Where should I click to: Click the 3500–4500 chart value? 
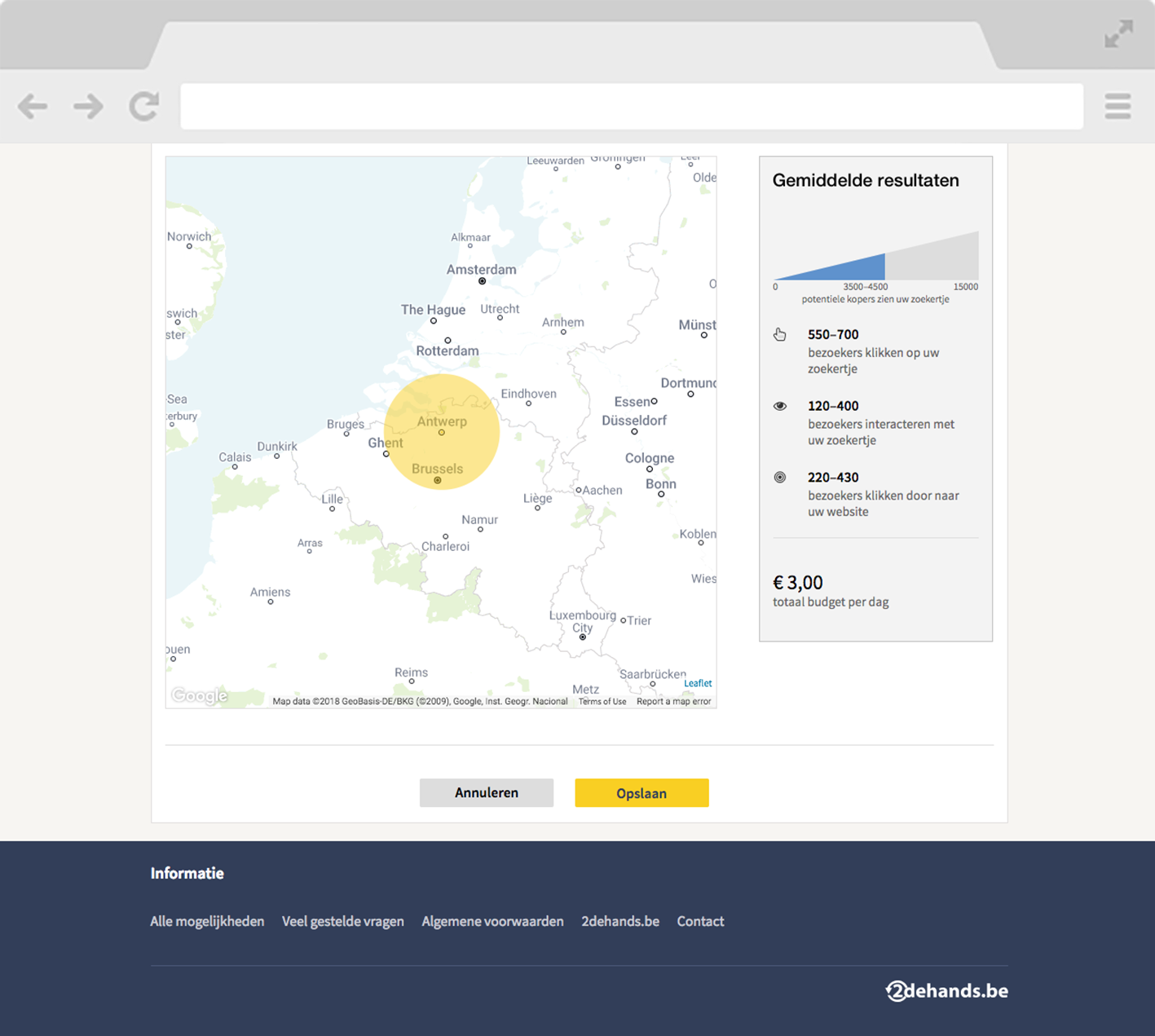pyautogui.click(x=866, y=287)
